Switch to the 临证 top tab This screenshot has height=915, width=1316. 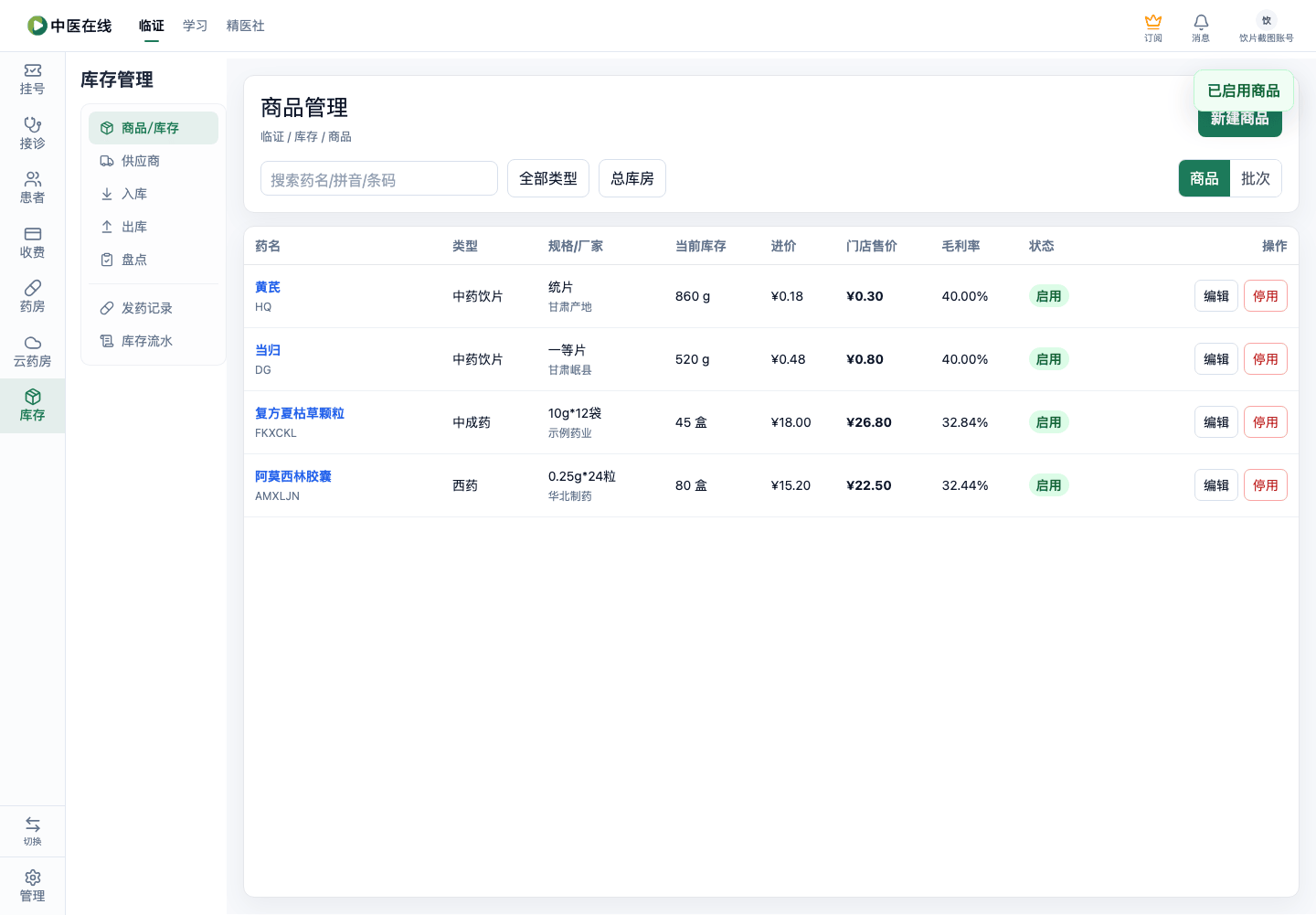click(152, 26)
